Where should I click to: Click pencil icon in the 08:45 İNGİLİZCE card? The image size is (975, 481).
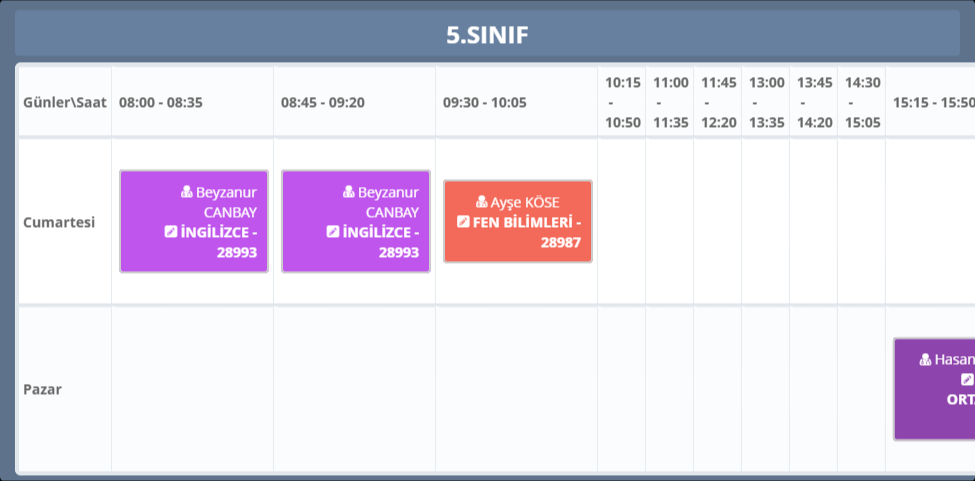(x=332, y=232)
